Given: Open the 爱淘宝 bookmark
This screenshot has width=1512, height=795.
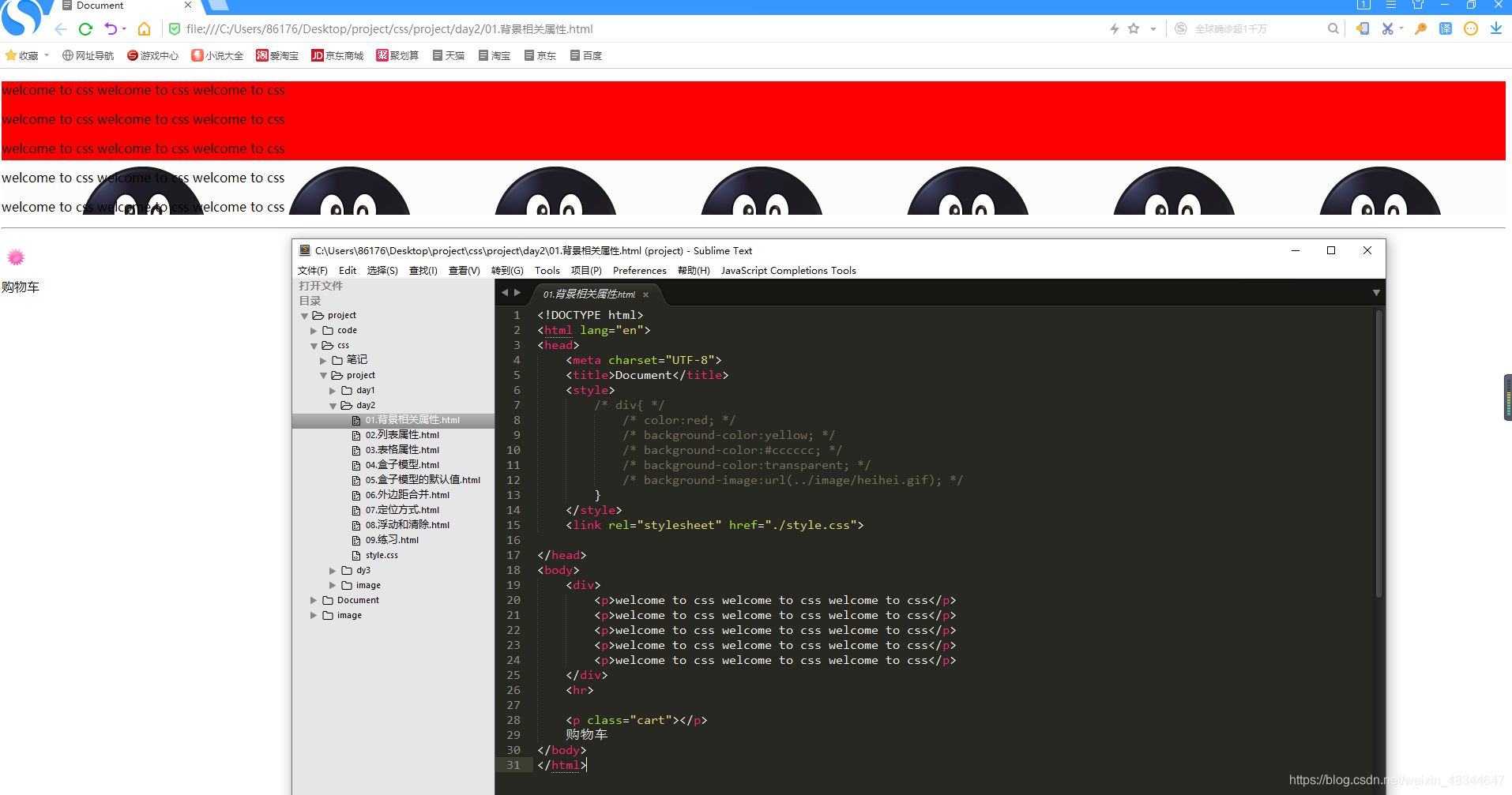Looking at the screenshot, I should click(x=277, y=55).
